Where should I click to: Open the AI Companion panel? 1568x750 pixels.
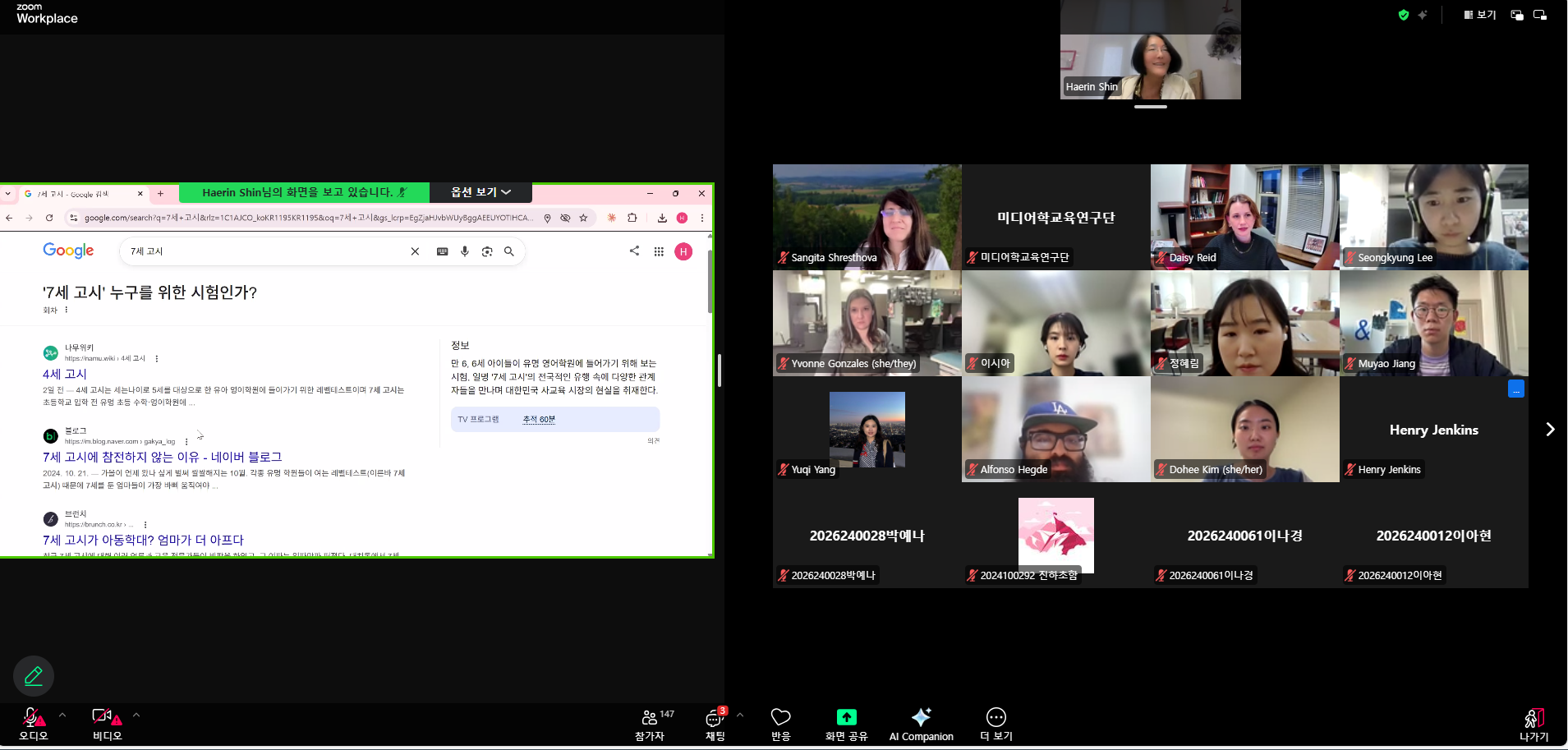(x=921, y=723)
